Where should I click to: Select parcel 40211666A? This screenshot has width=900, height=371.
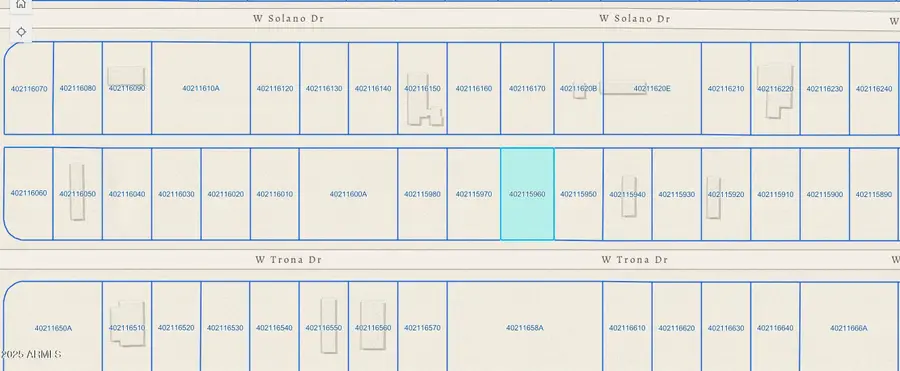tap(849, 328)
